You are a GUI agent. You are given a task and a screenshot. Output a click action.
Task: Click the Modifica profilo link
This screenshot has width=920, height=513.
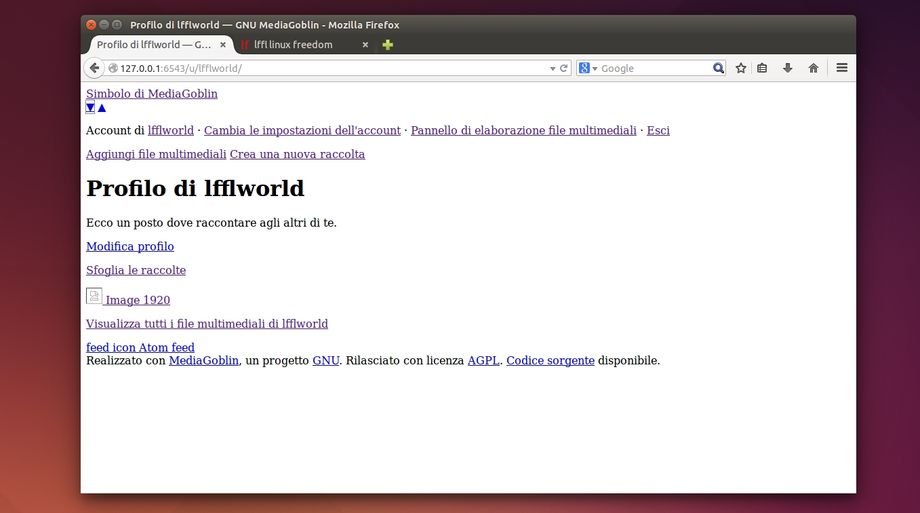(130, 246)
